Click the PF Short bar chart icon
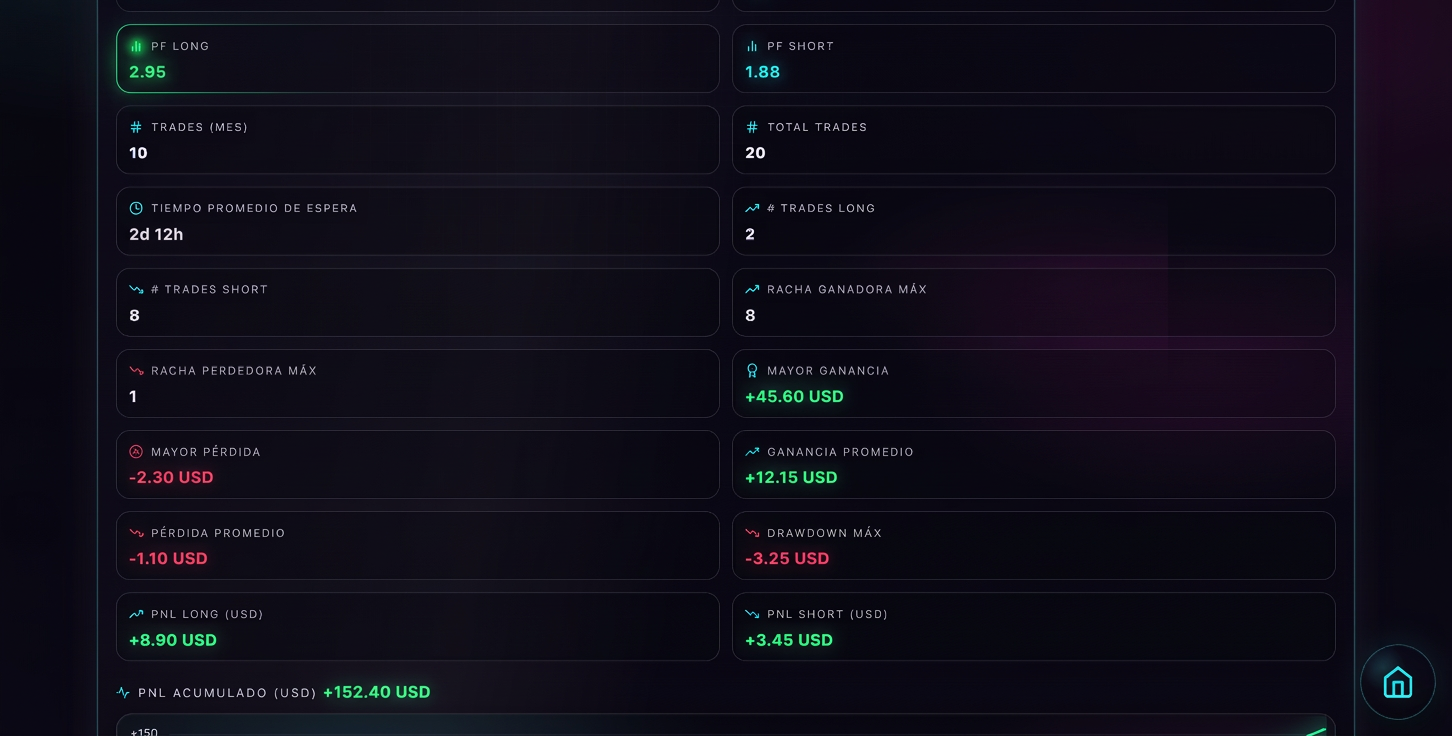Viewport: 1452px width, 736px height. (752, 46)
